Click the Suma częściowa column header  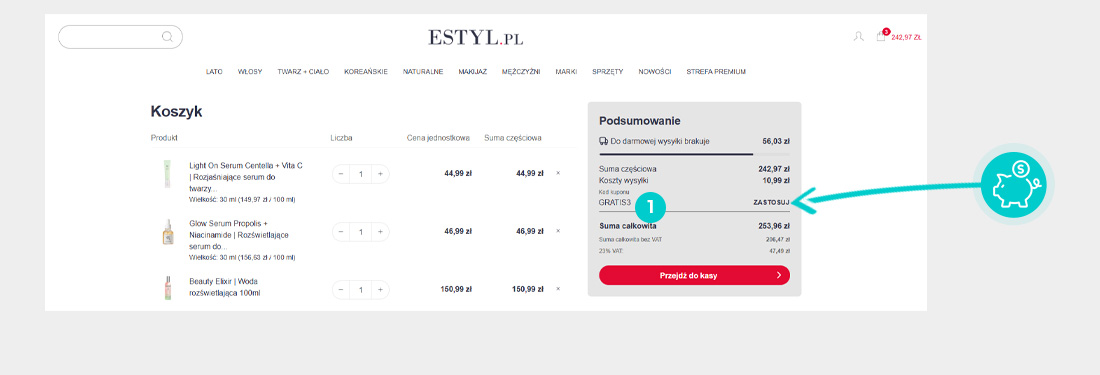513,138
